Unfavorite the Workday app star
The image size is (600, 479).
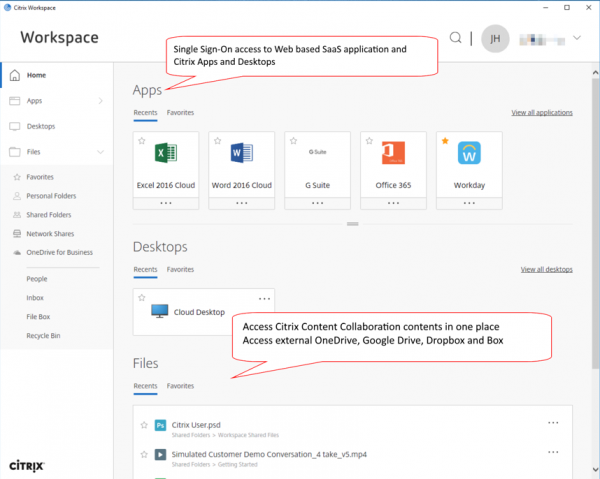(445, 140)
